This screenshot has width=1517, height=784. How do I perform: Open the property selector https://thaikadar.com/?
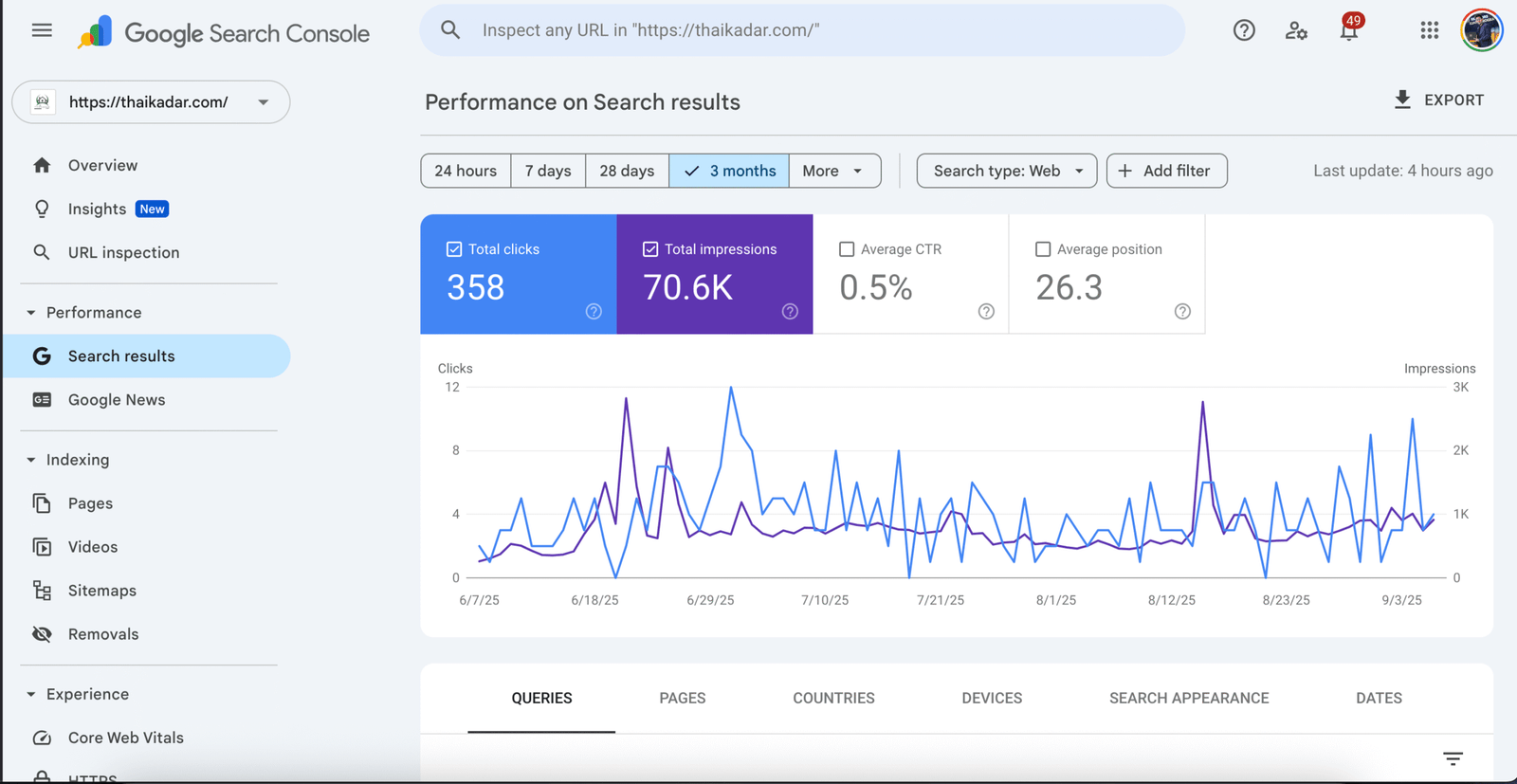(151, 101)
